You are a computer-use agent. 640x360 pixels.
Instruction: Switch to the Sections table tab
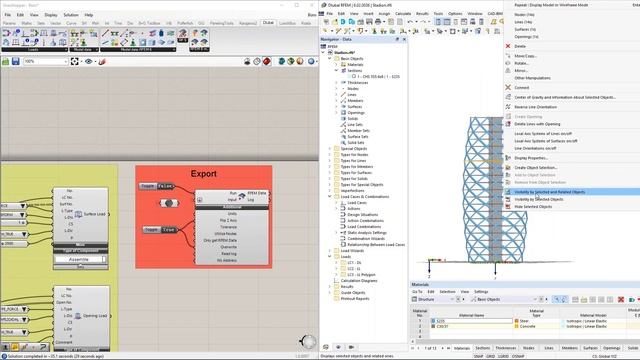tap(482, 348)
